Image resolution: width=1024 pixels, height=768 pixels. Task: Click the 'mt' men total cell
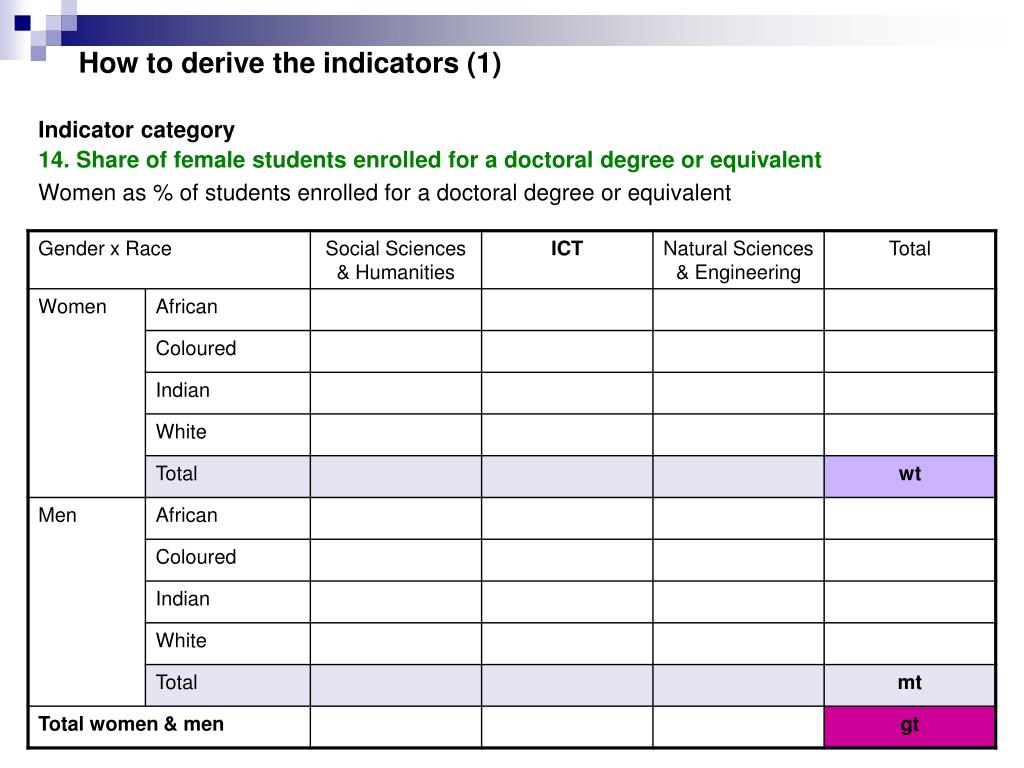[910, 685]
